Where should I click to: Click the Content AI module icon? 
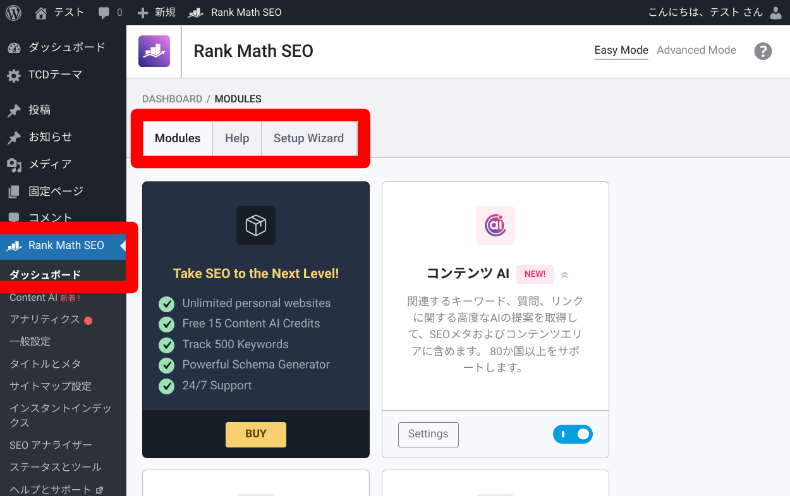(x=495, y=225)
